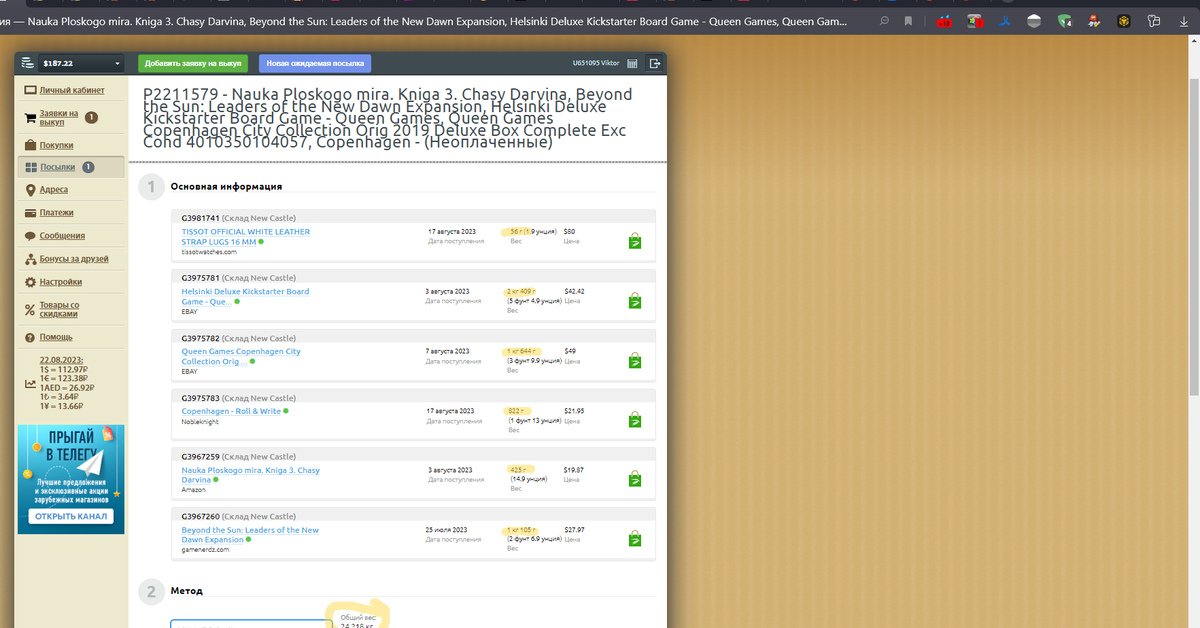Click parcel ID G3975782
The height and width of the screenshot is (628, 1200).
pos(200,338)
